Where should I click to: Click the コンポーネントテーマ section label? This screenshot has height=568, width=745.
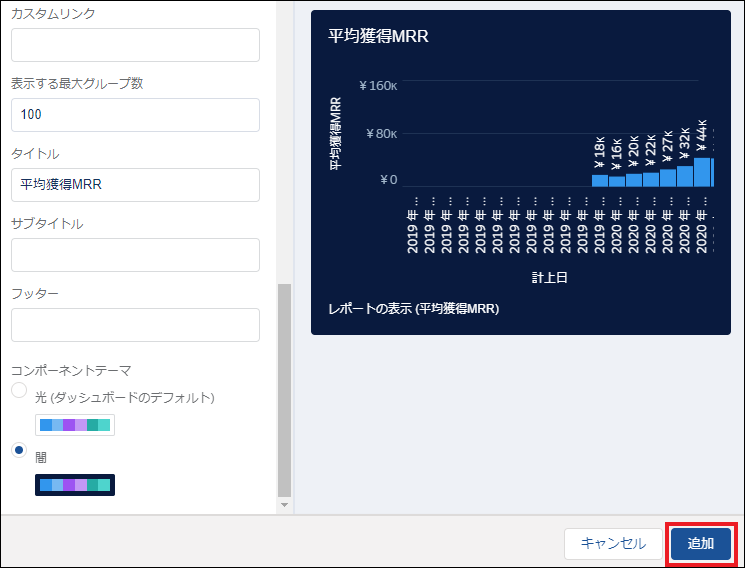[x=71, y=371]
